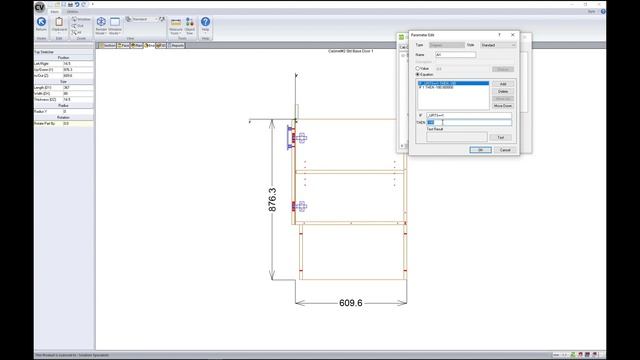The width and height of the screenshot is (640, 360).
Task: Select the Equation radio button
Action: point(418,75)
